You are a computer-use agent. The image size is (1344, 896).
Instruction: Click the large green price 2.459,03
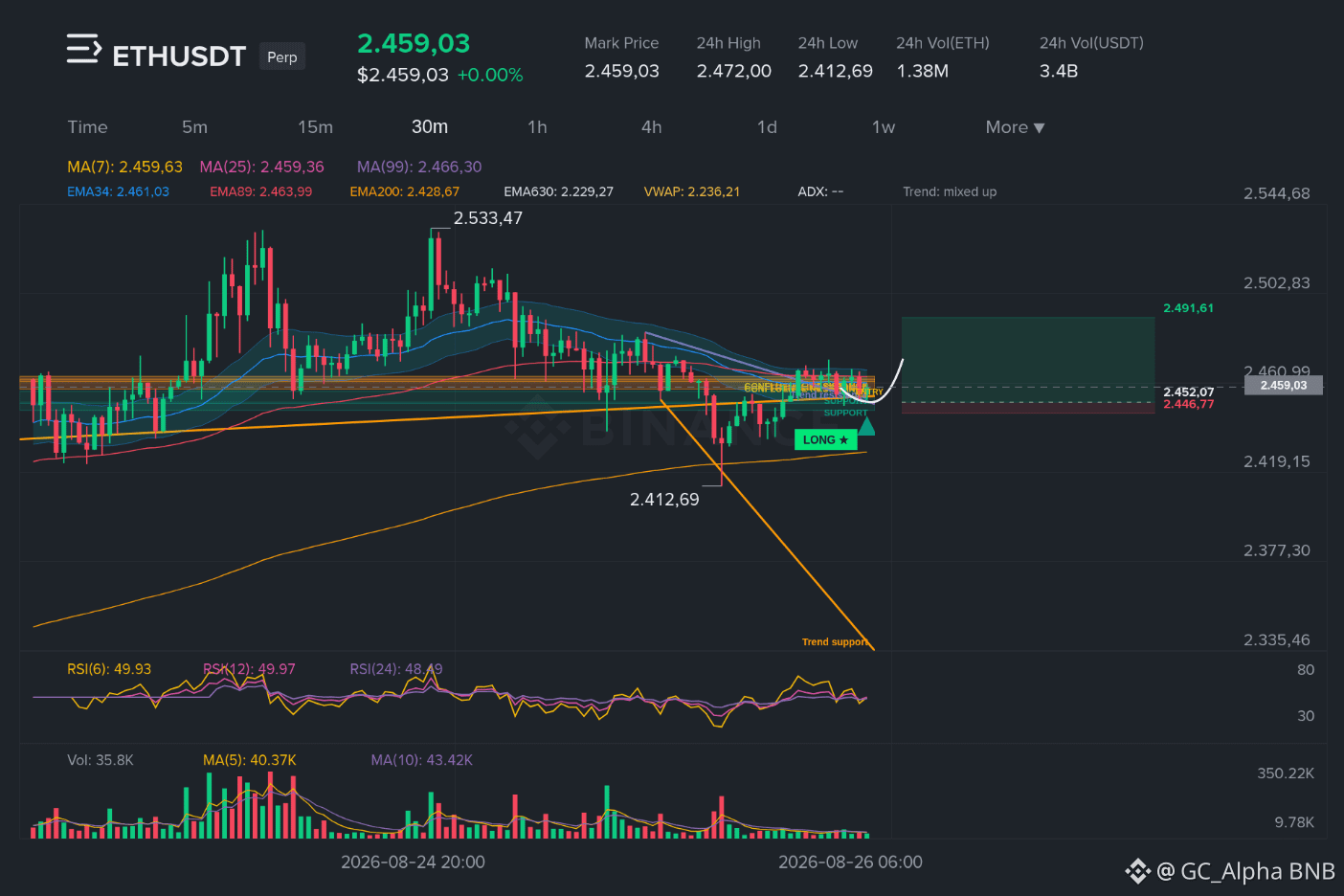point(414,44)
